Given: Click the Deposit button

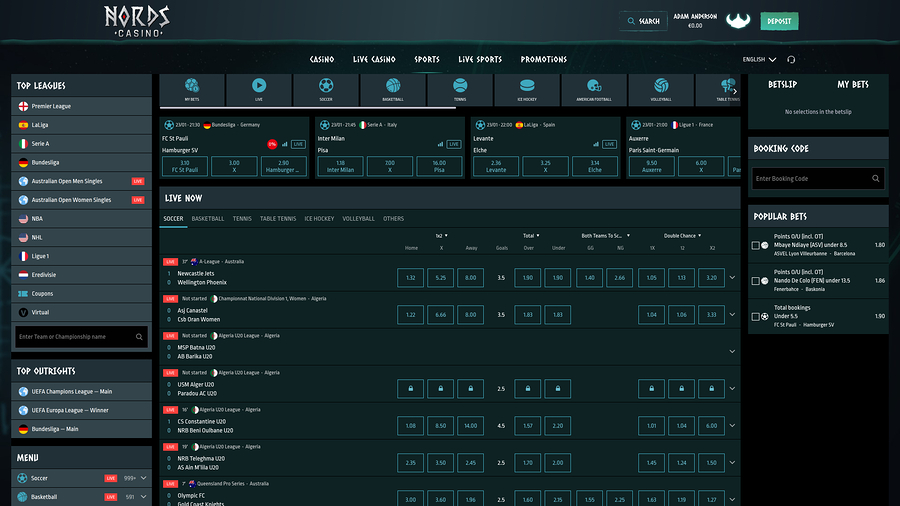Looking at the screenshot, I should pyautogui.click(x=779, y=21).
